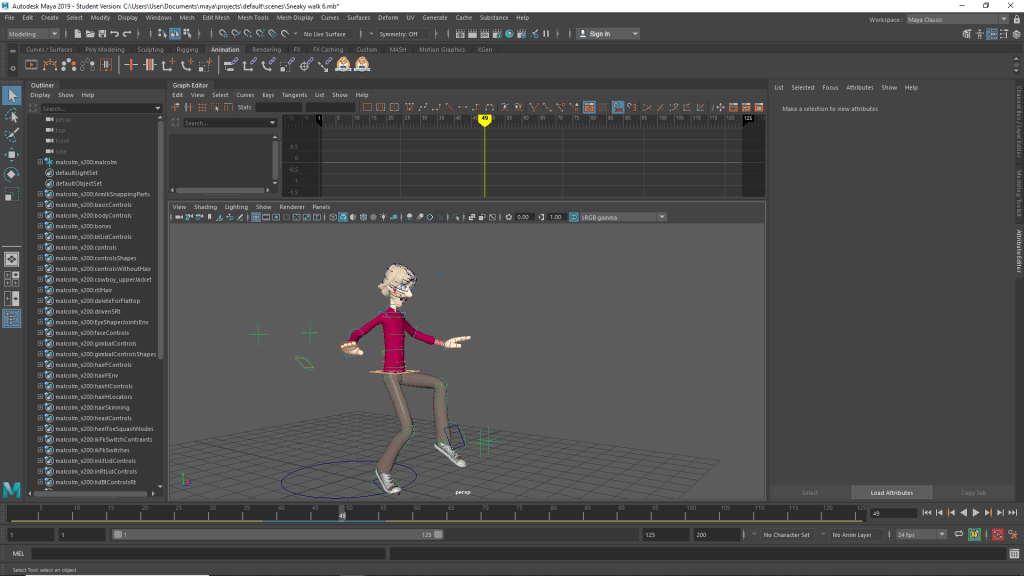Jump to end of playback range
Image resolution: width=1024 pixels, height=576 pixels.
(x=1011, y=513)
